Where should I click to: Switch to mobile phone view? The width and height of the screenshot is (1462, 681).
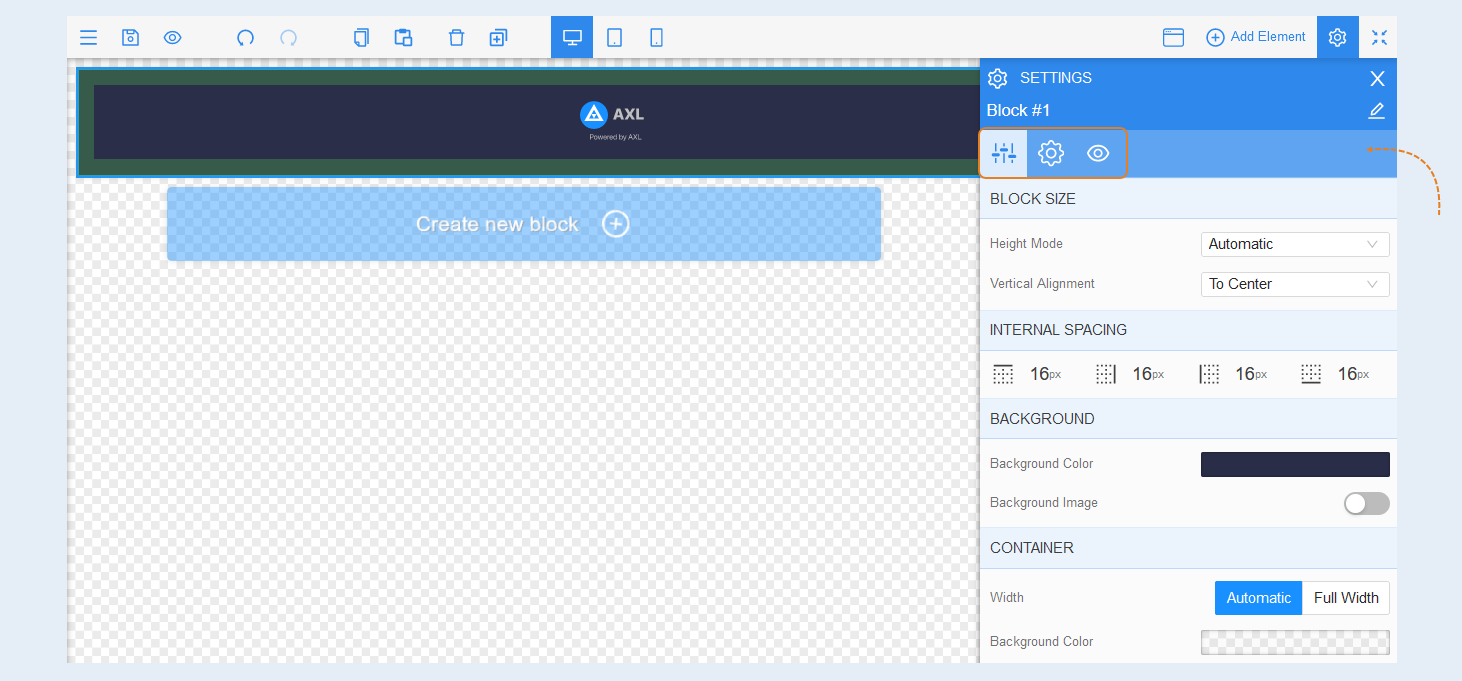click(656, 38)
